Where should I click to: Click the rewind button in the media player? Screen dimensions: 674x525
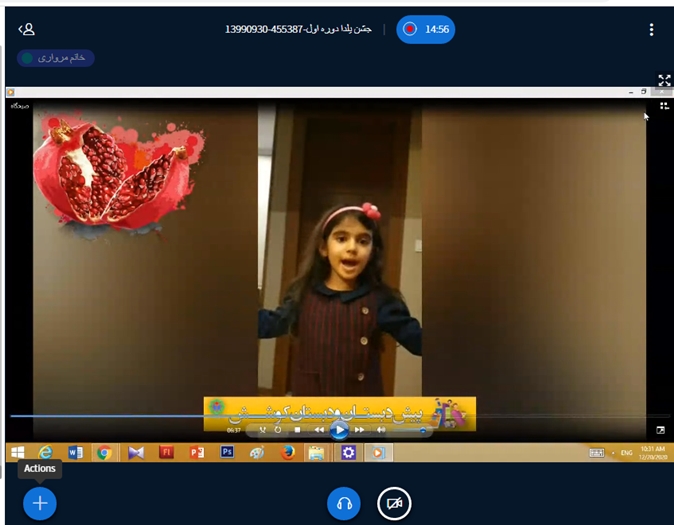coord(319,430)
